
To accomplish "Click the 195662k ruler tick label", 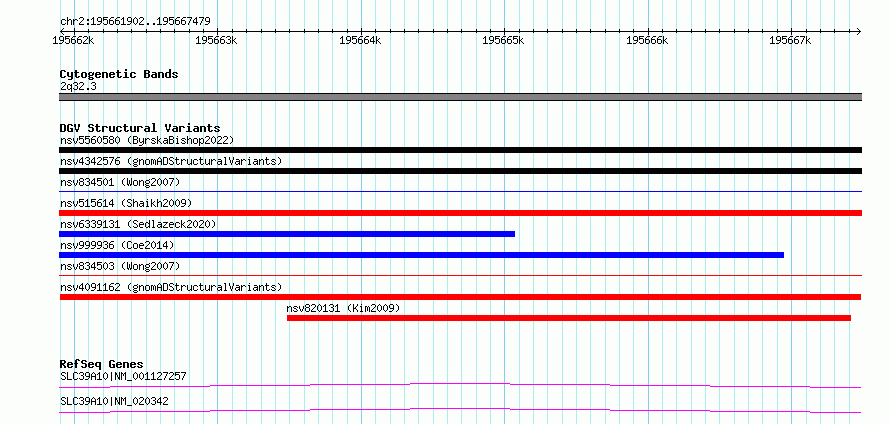I will tap(73, 40).
